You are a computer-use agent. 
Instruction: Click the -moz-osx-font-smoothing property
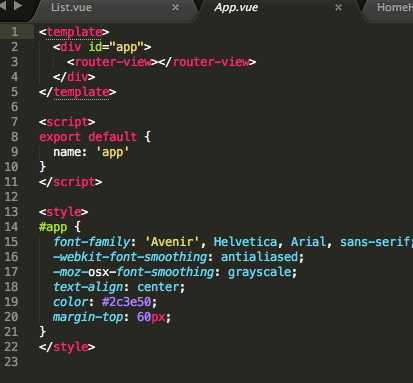click(x=133, y=272)
